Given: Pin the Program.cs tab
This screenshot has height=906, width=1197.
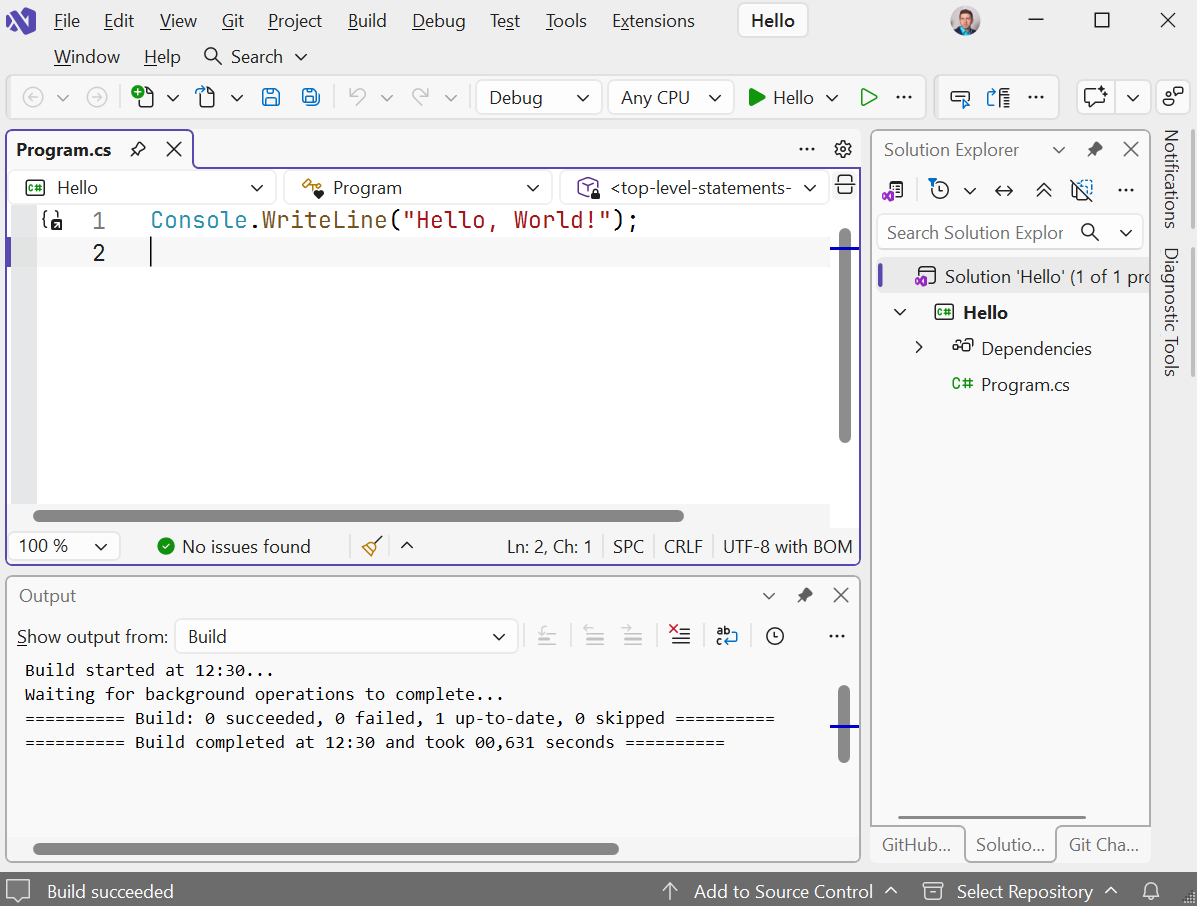Looking at the screenshot, I should tap(137, 149).
